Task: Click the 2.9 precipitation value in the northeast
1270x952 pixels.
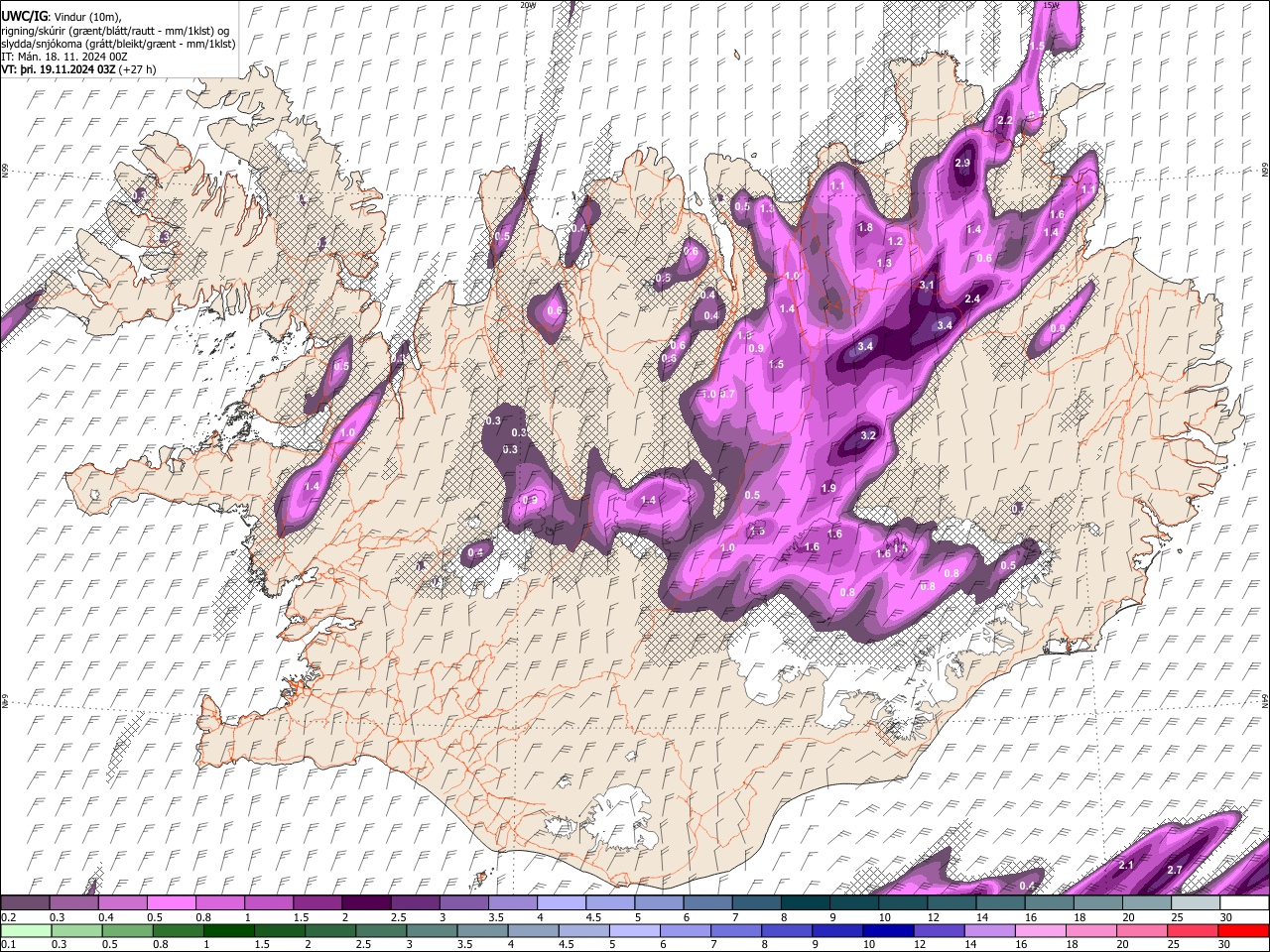Action: 961,163
